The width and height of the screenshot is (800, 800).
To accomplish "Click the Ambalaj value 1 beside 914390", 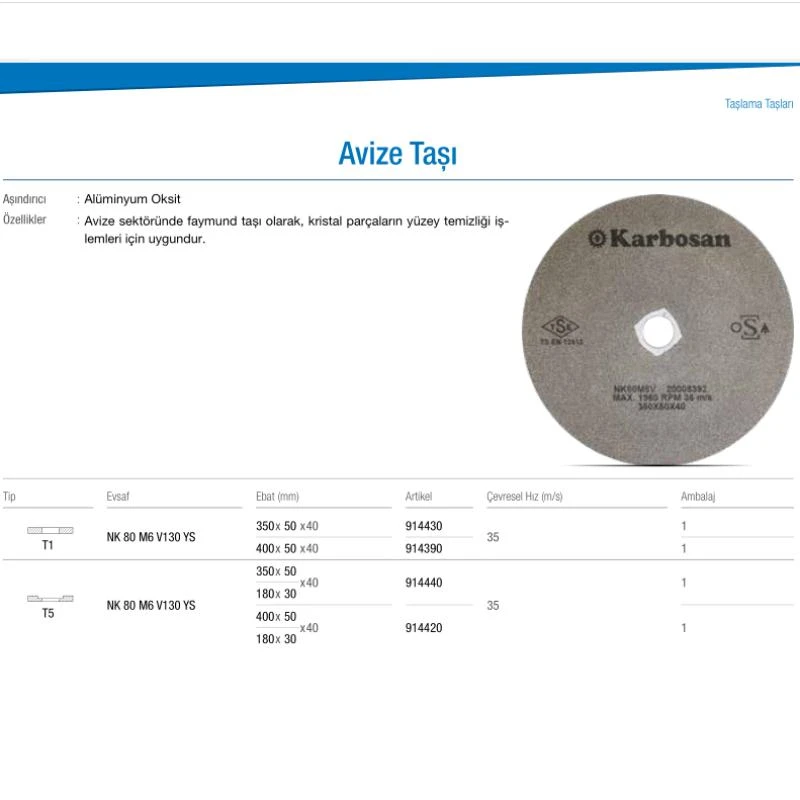I will [x=684, y=548].
